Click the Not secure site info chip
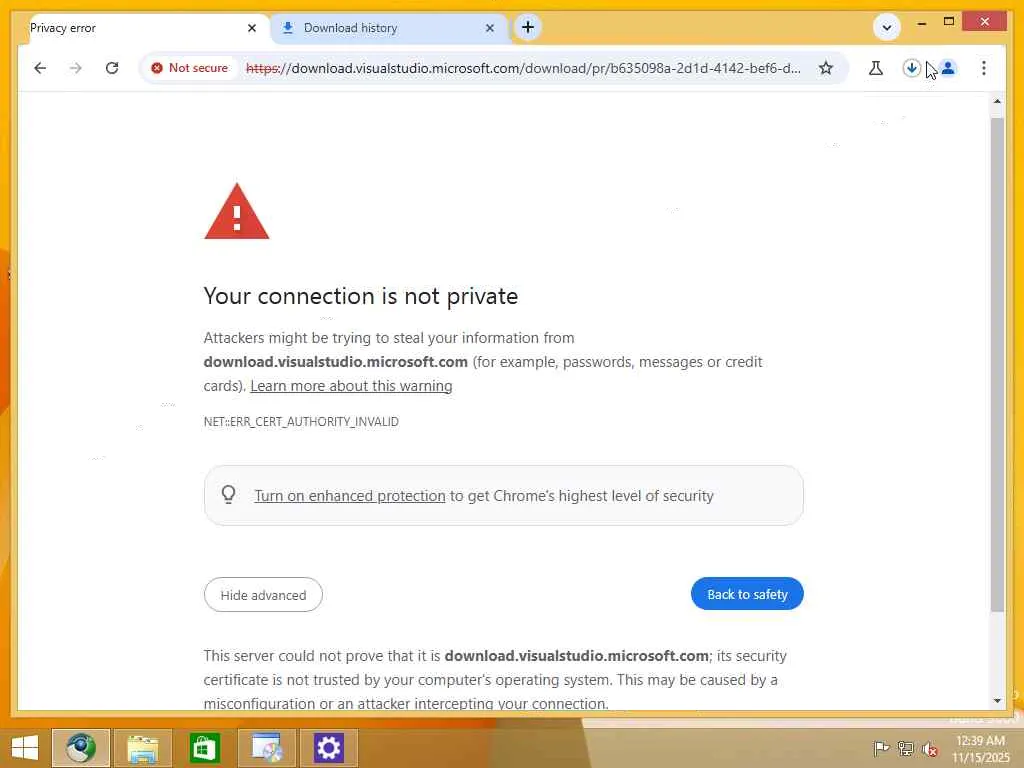Image resolution: width=1024 pixels, height=768 pixels. [x=189, y=68]
